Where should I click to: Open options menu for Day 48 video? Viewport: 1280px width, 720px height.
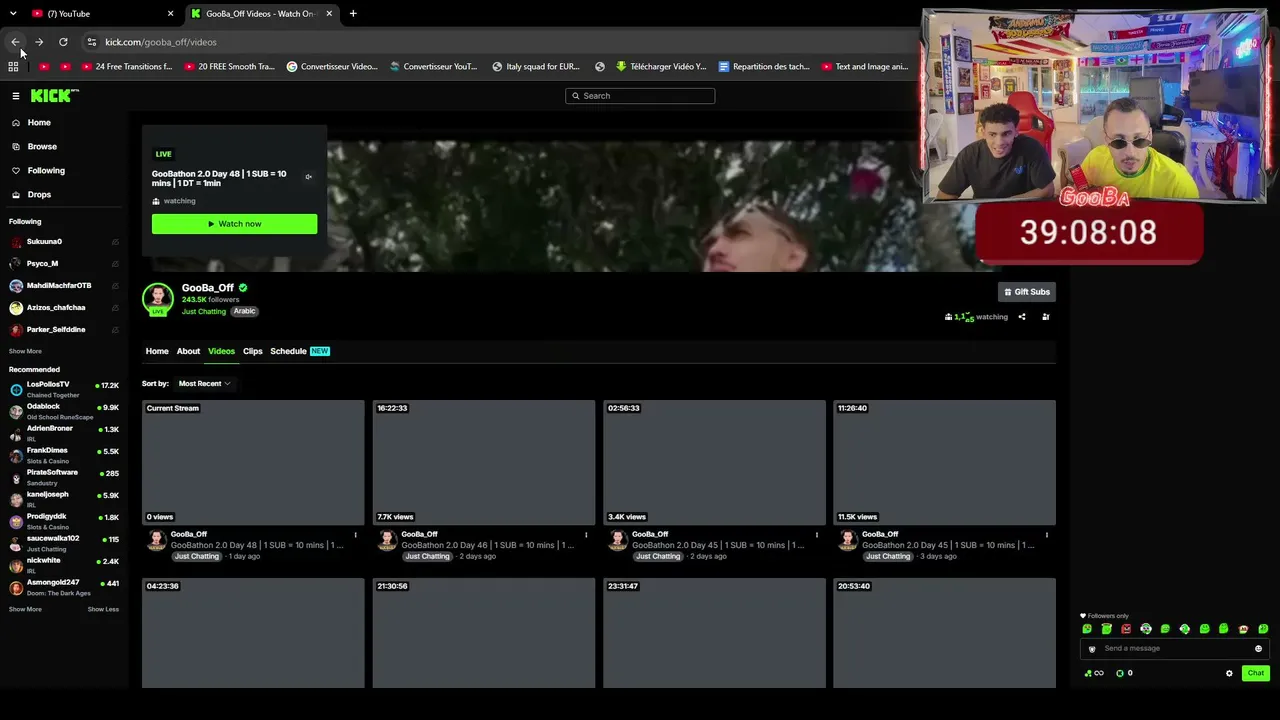point(355,535)
